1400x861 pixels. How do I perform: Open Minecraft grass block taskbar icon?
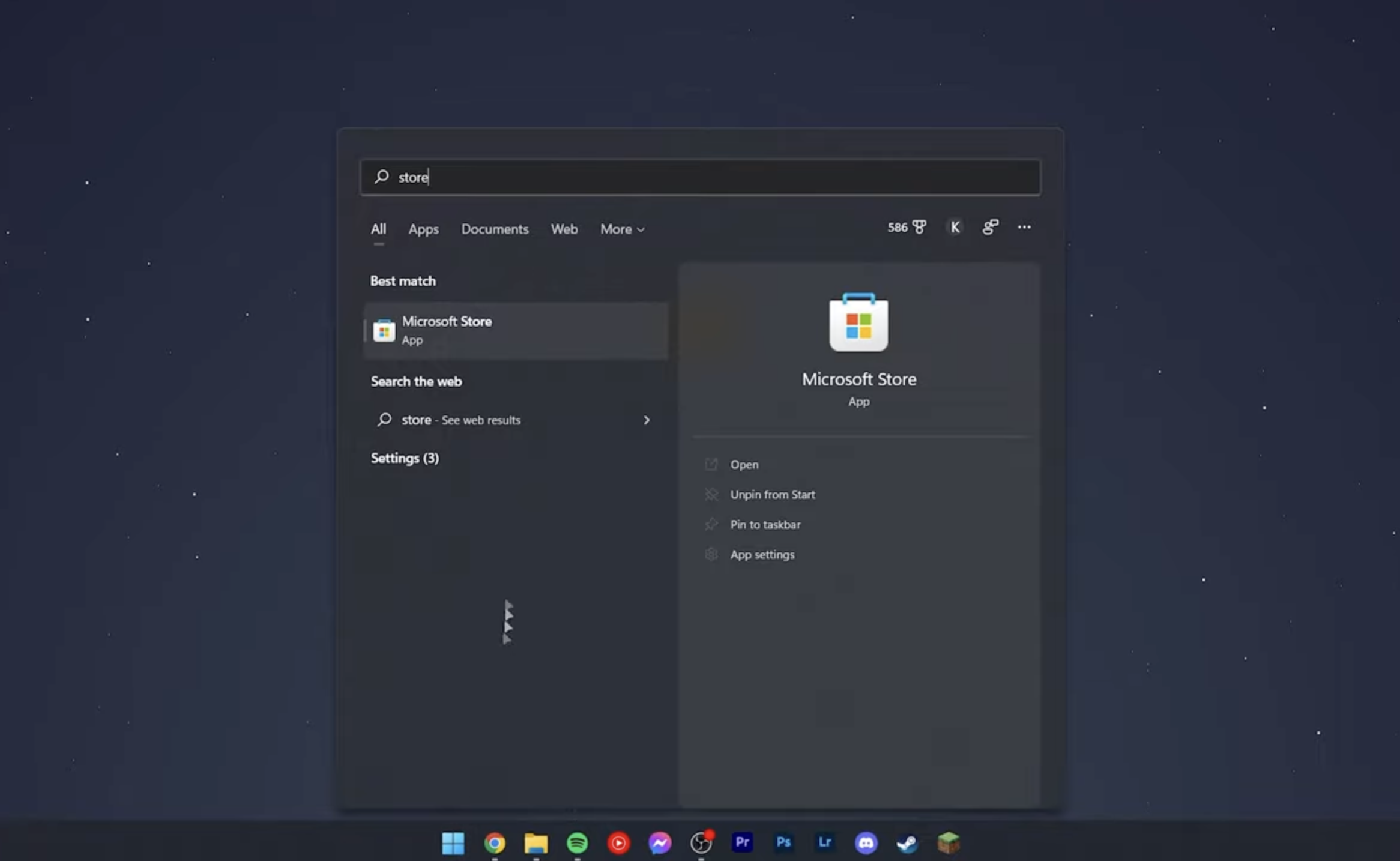click(948, 843)
